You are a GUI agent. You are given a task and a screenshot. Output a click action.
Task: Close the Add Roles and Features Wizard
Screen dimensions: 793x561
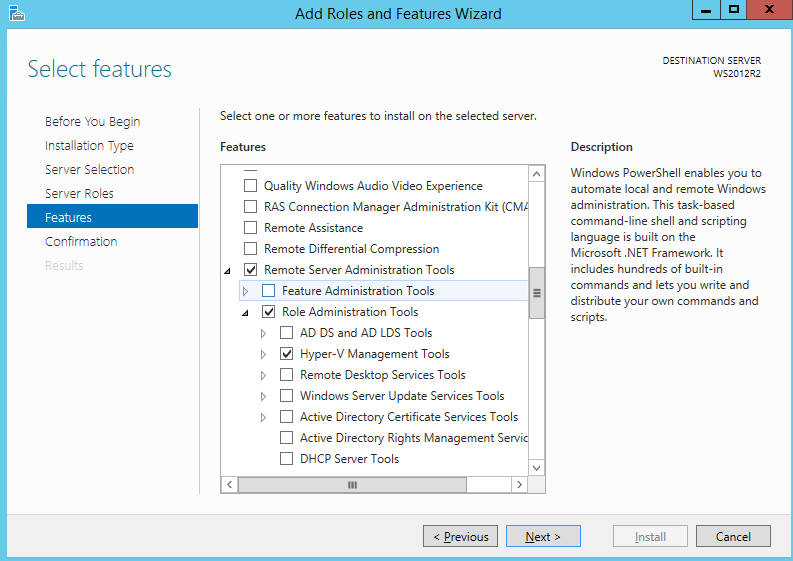769,10
